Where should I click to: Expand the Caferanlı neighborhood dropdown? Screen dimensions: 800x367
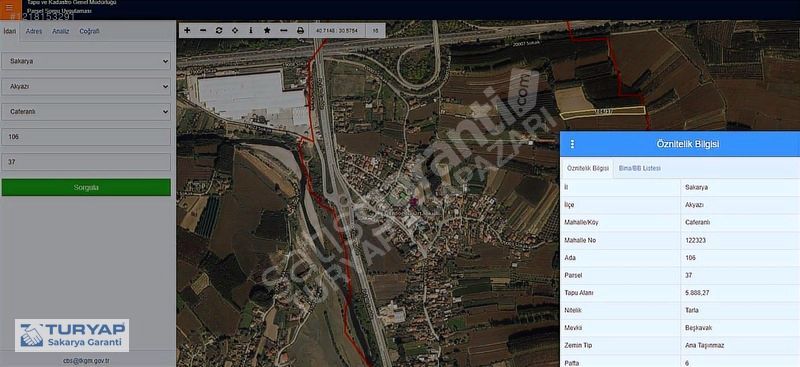pos(86,111)
